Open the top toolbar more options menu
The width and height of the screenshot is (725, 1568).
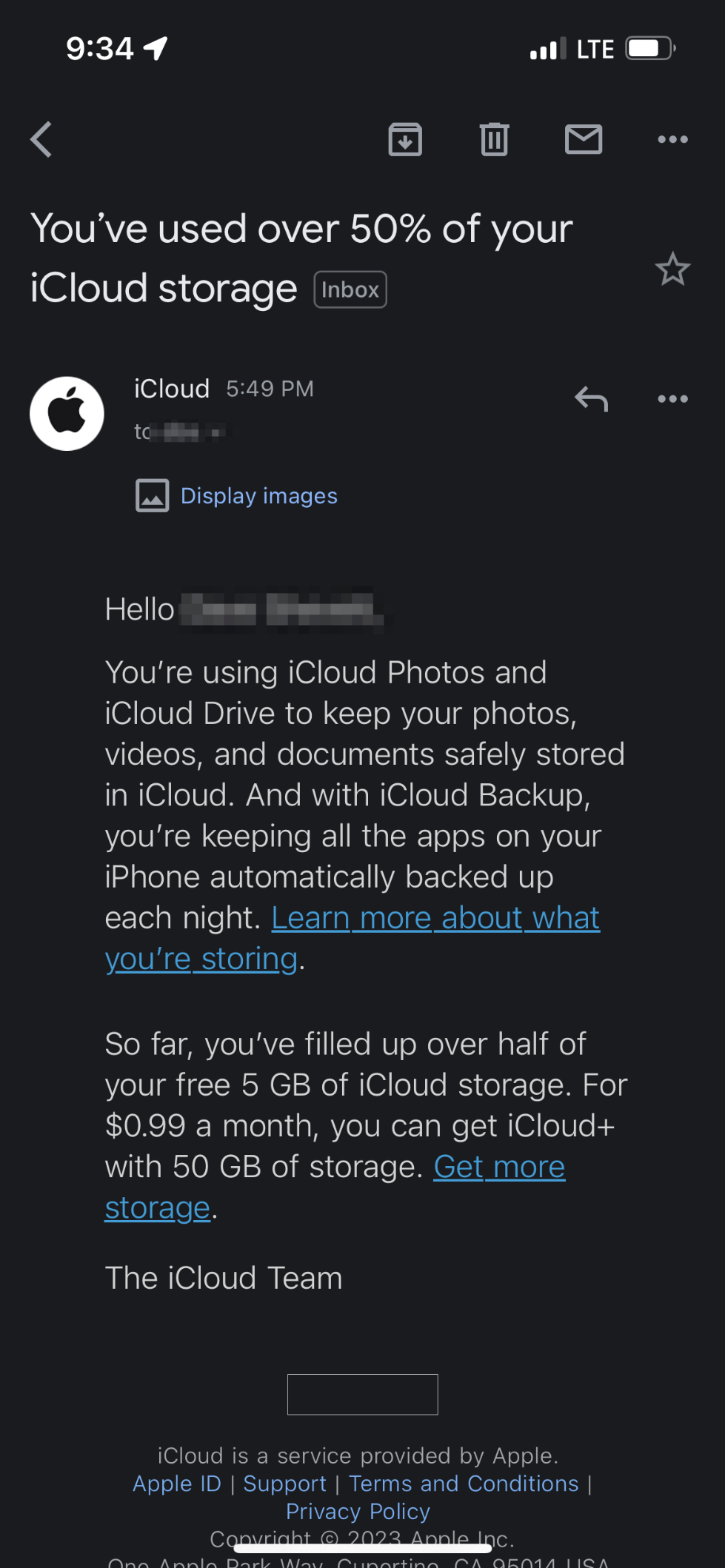(x=672, y=139)
